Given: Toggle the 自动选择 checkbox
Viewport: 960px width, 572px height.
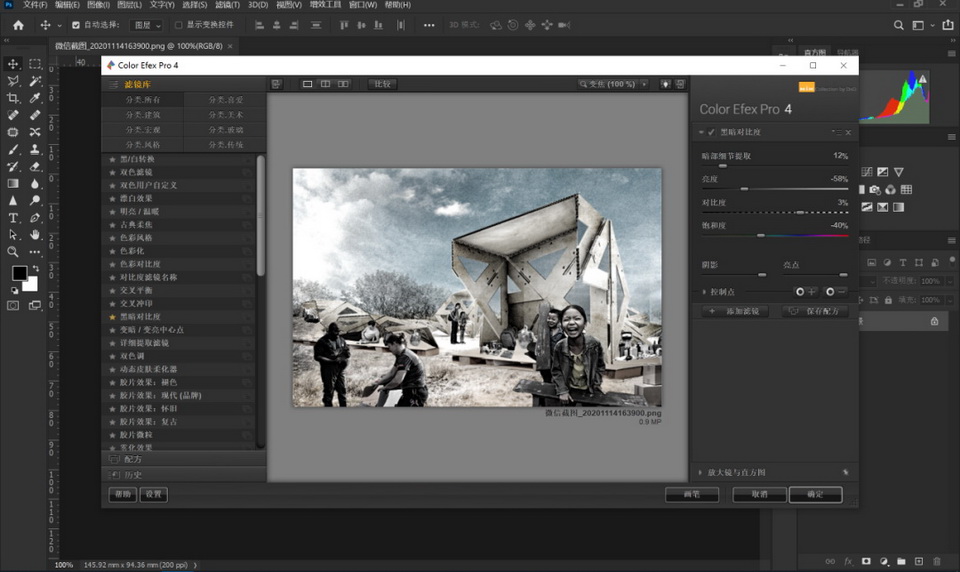Looking at the screenshot, I should 75,25.
